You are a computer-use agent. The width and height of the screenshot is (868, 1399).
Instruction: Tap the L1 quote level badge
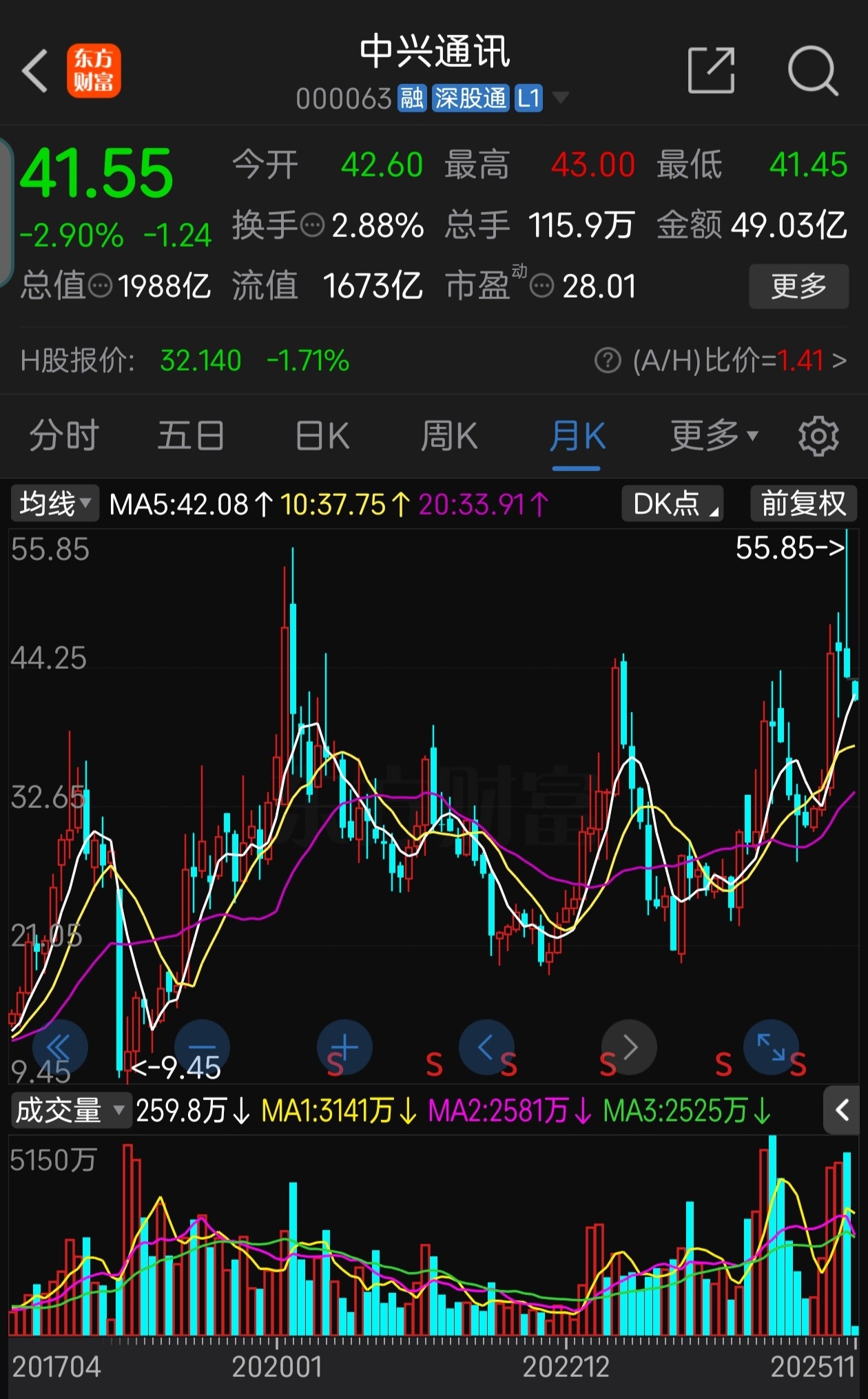click(x=528, y=99)
